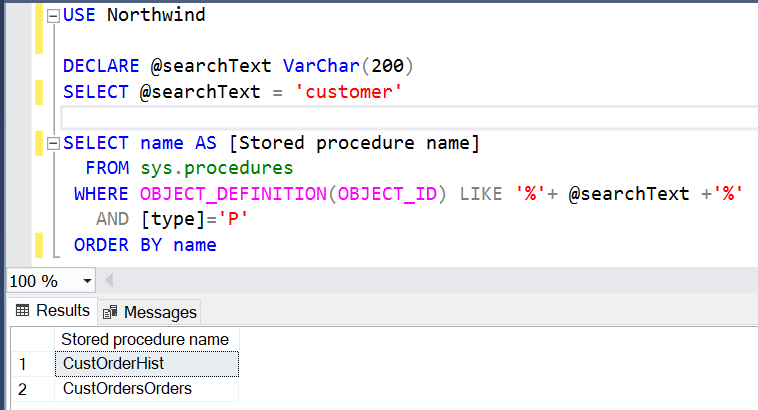Click the DECLARE keyword
758x410 pixels.
101,66
